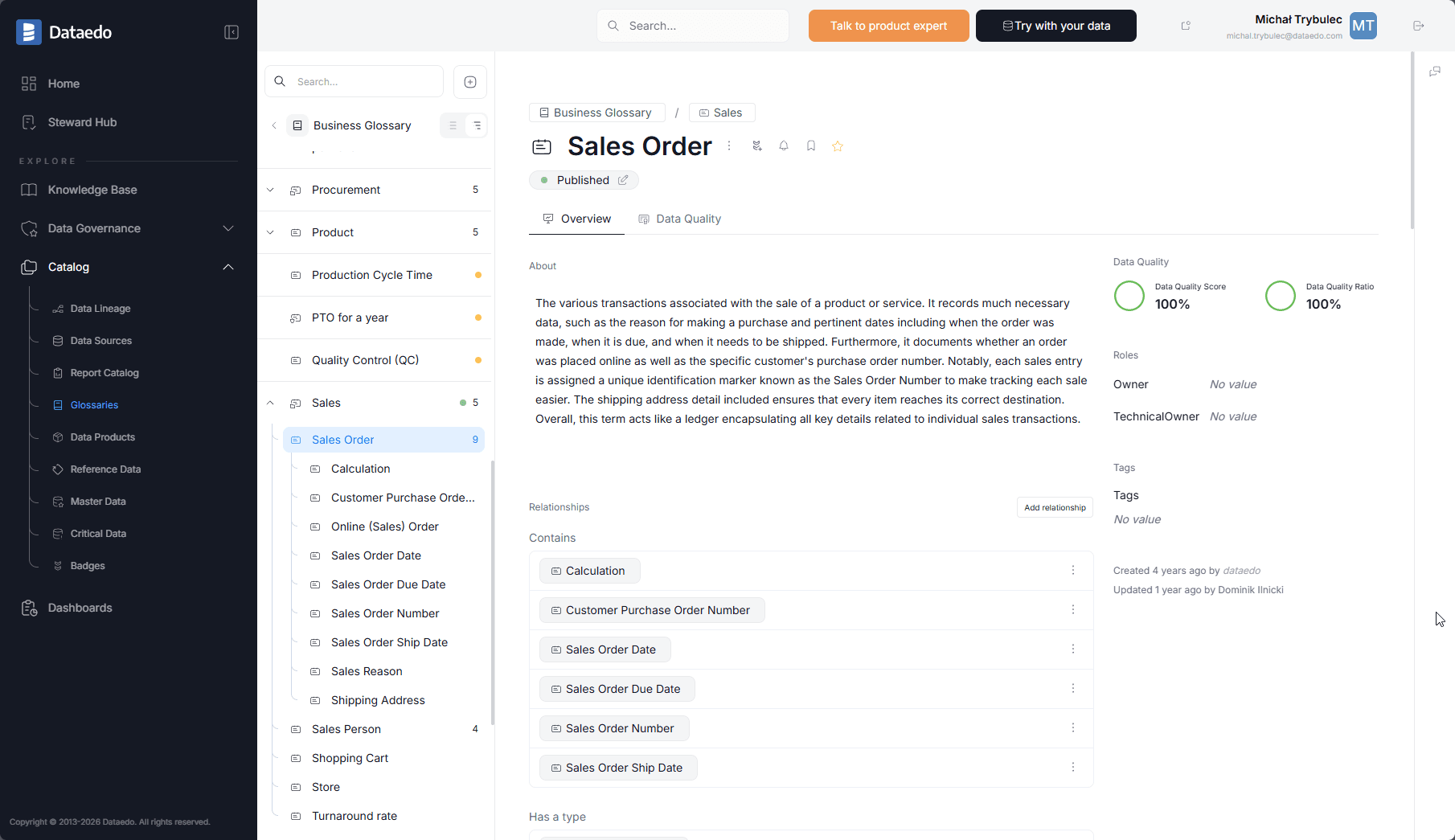Switch to flat list view toggle
The image size is (1455, 840).
pyautogui.click(x=453, y=125)
